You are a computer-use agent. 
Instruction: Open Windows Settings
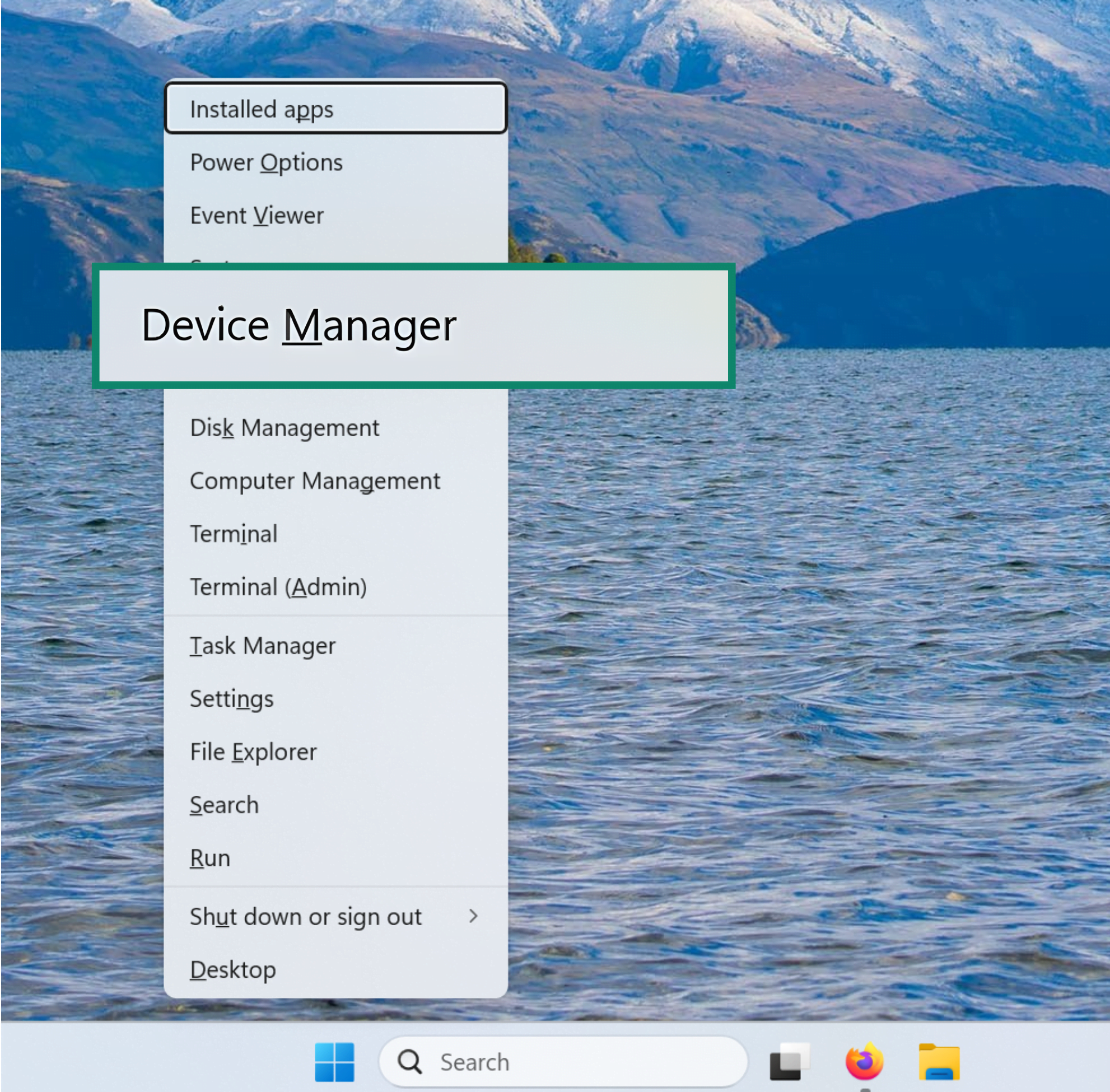pos(232,698)
